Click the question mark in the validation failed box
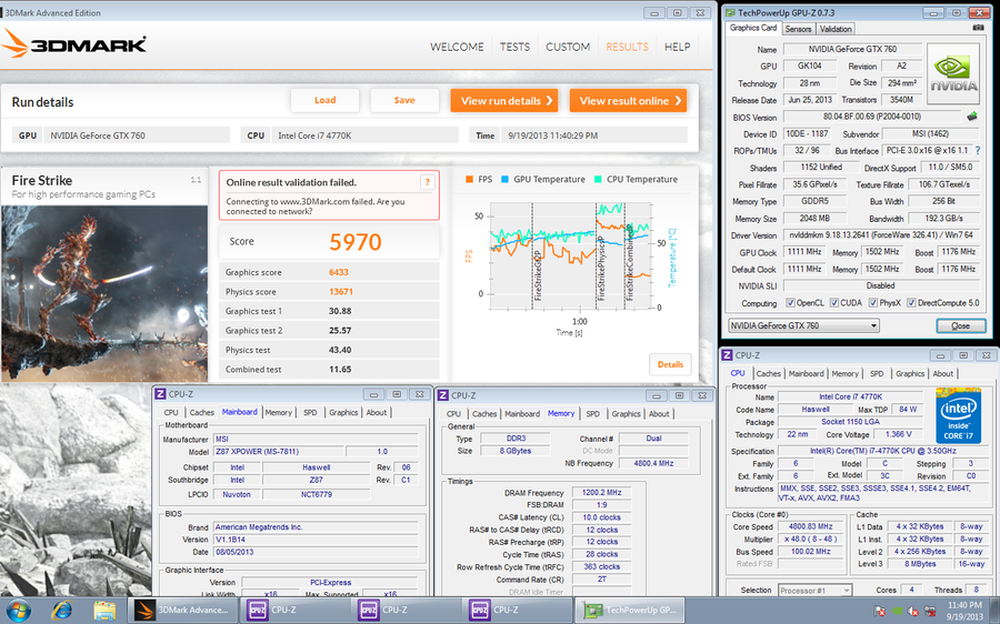The height and width of the screenshot is (624, 1000). point(427,182)
